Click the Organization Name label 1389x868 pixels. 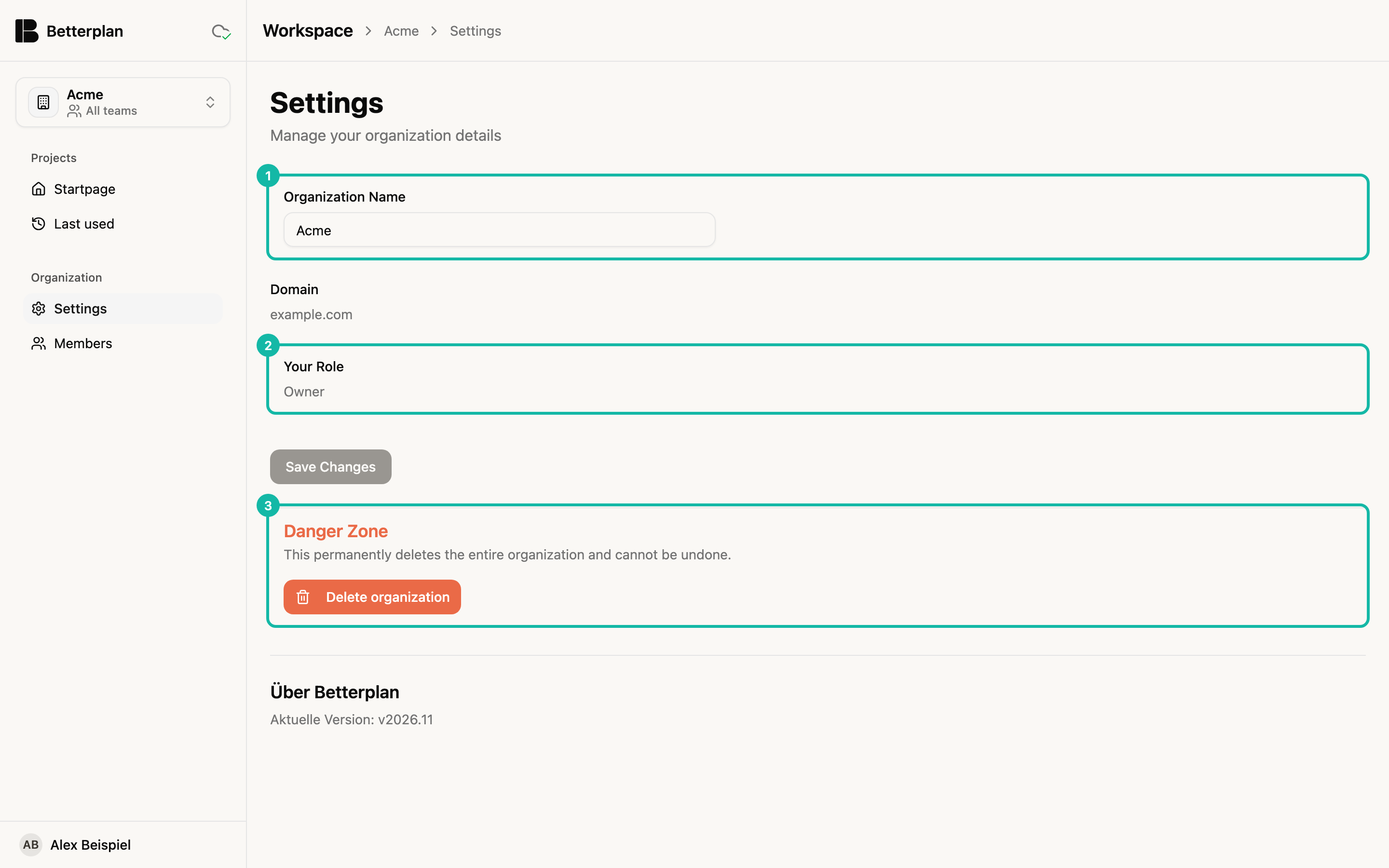point(344,197)
